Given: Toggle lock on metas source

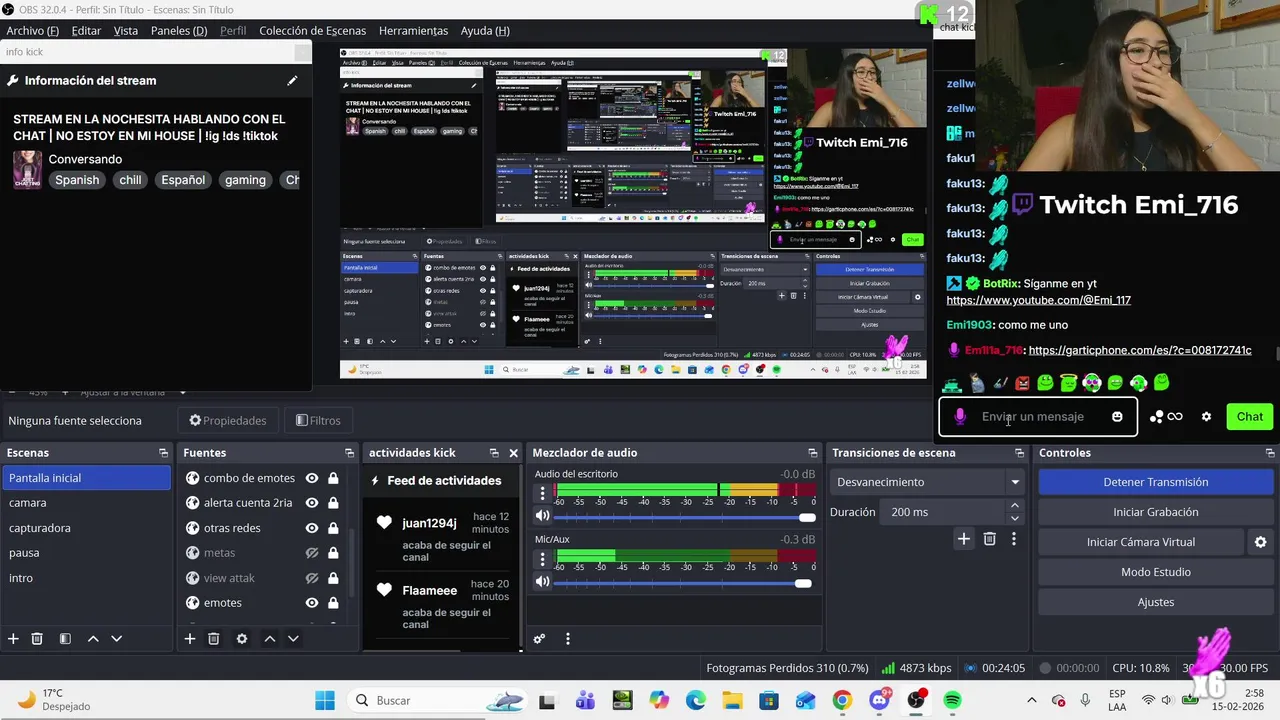Looking at the screenshot, I should (333, 553).
